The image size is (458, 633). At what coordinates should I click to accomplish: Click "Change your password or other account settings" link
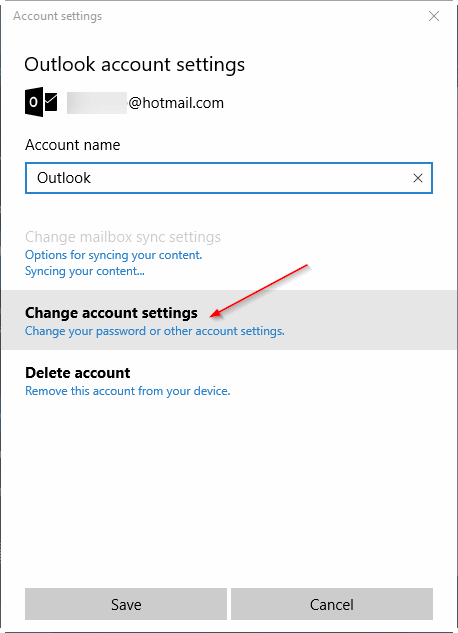pos(155,331)
